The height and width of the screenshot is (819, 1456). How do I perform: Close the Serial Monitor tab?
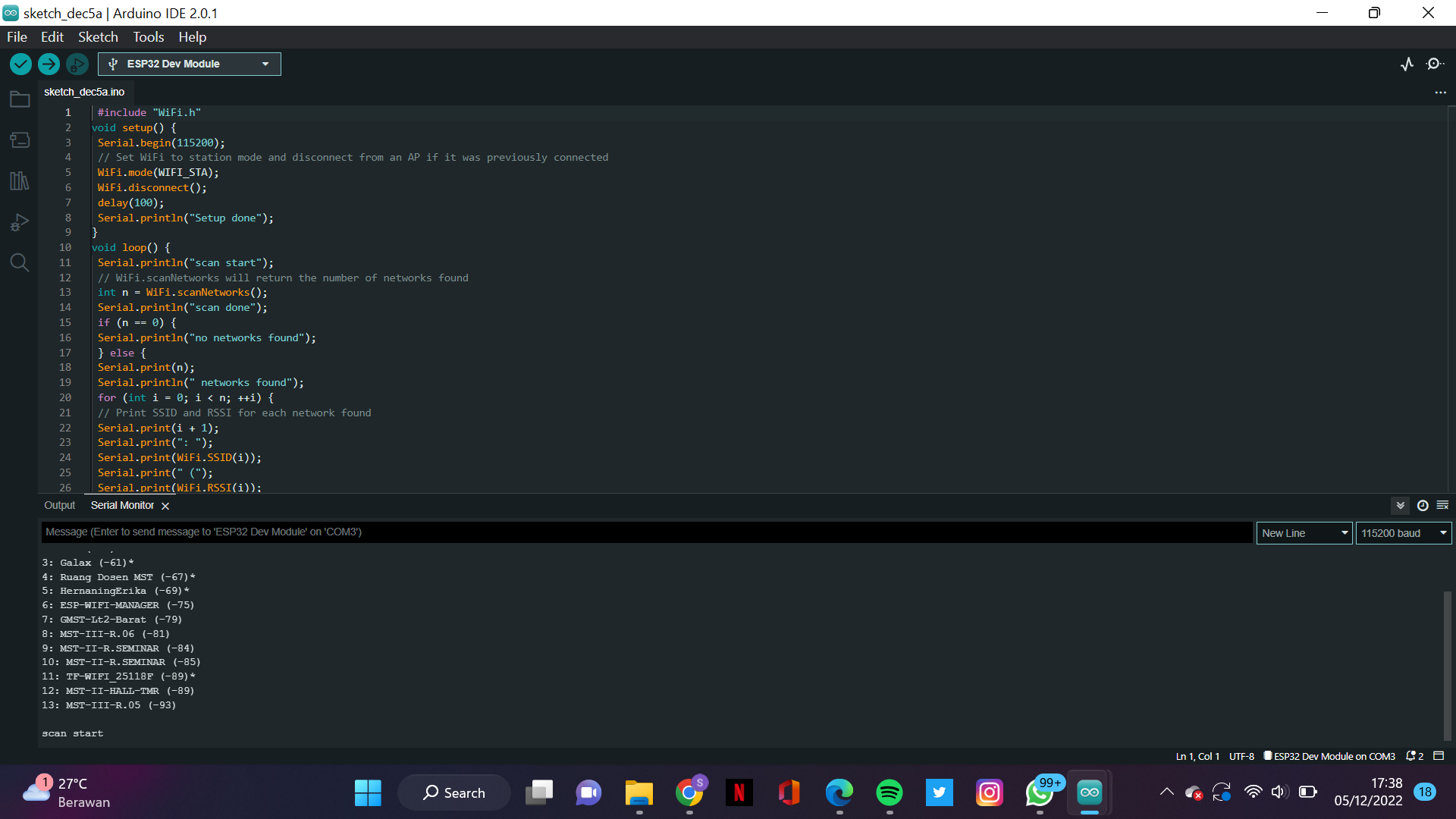click(x=165, y=505)
